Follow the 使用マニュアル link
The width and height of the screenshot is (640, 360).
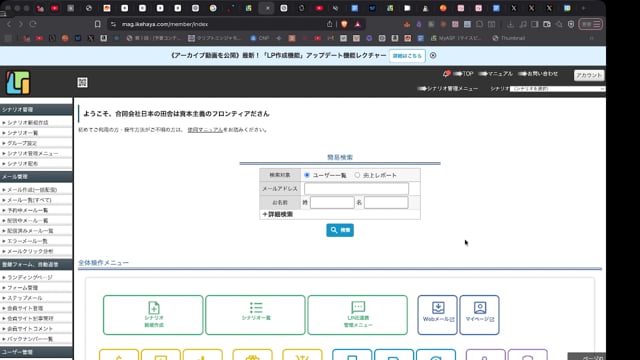[x=205, y=130]
